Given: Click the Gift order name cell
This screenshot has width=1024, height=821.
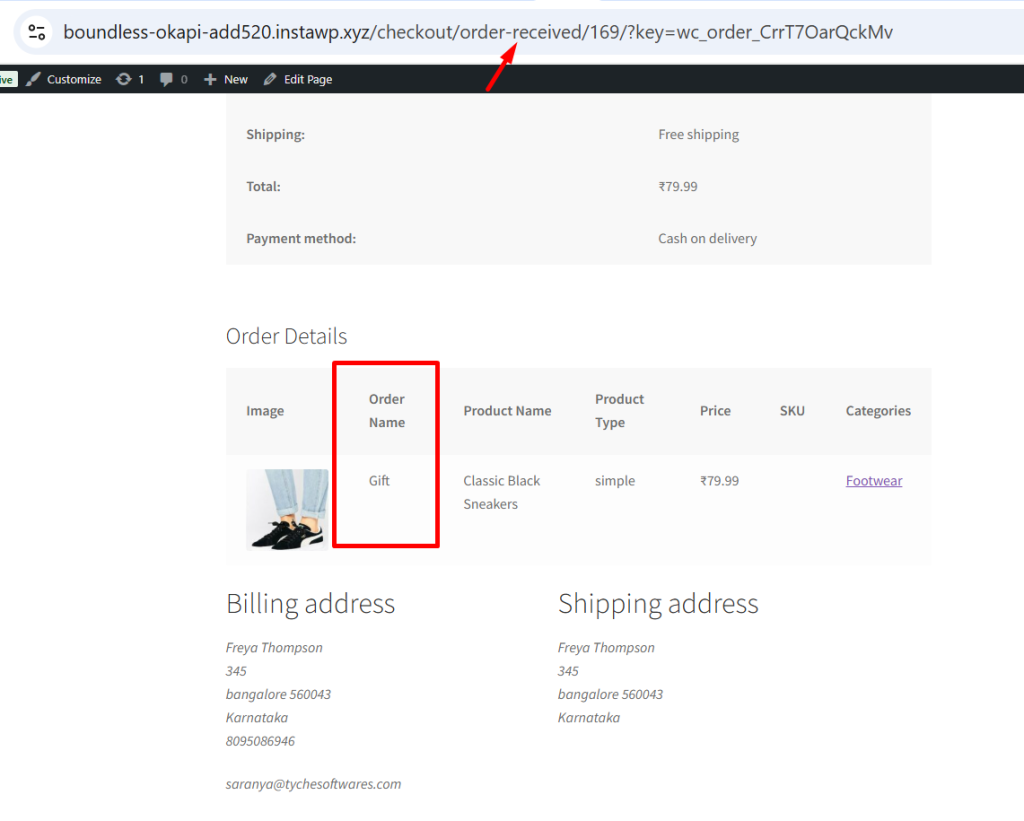Looking at the screenshot, I should [x=379, y=481].
